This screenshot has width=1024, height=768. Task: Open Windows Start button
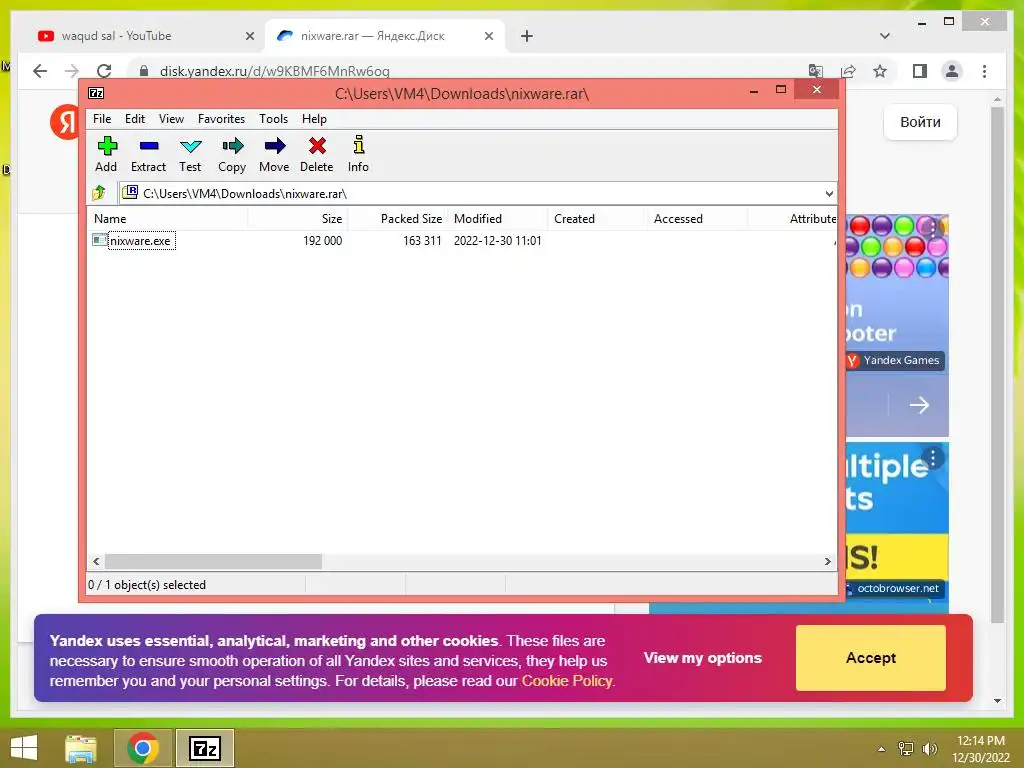pos(24,748)
